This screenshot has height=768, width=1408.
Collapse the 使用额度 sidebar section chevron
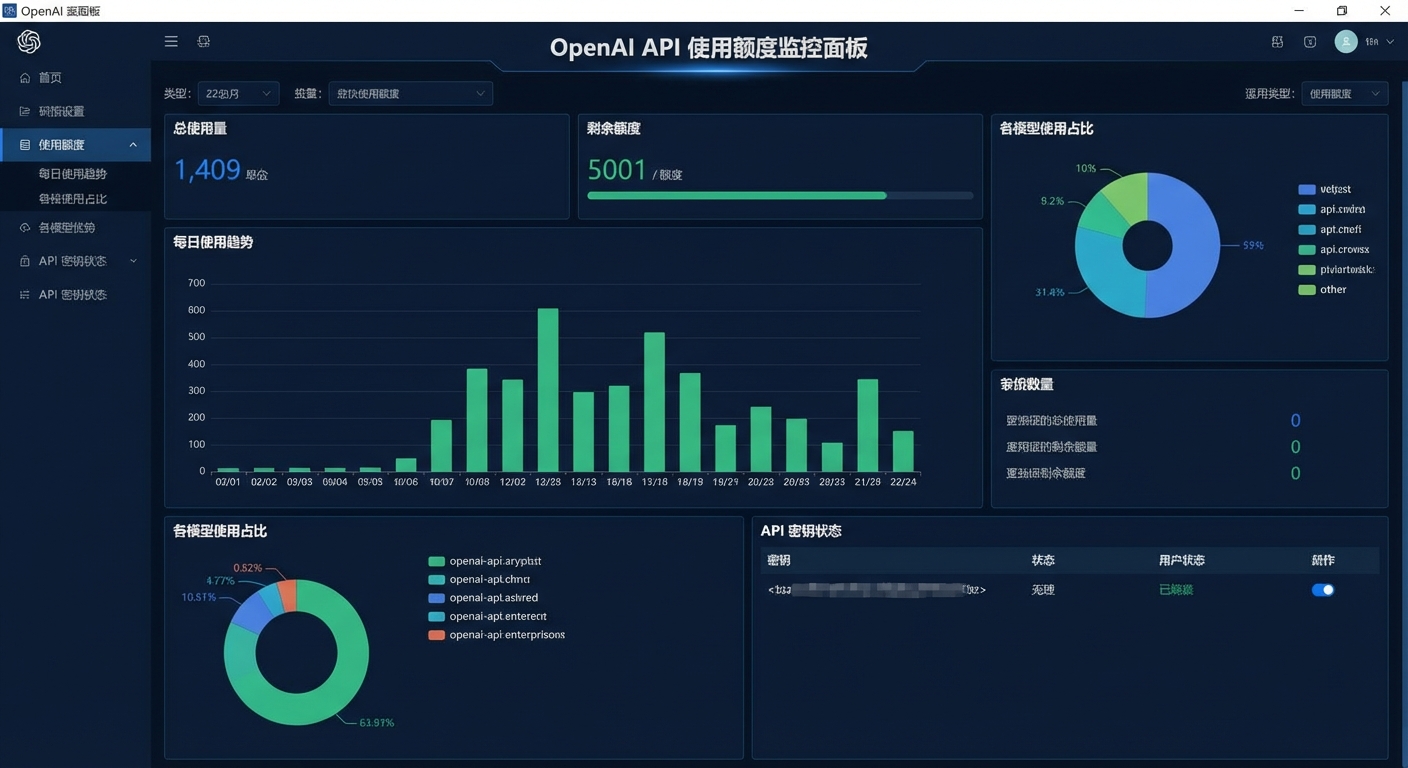(133, 145)
